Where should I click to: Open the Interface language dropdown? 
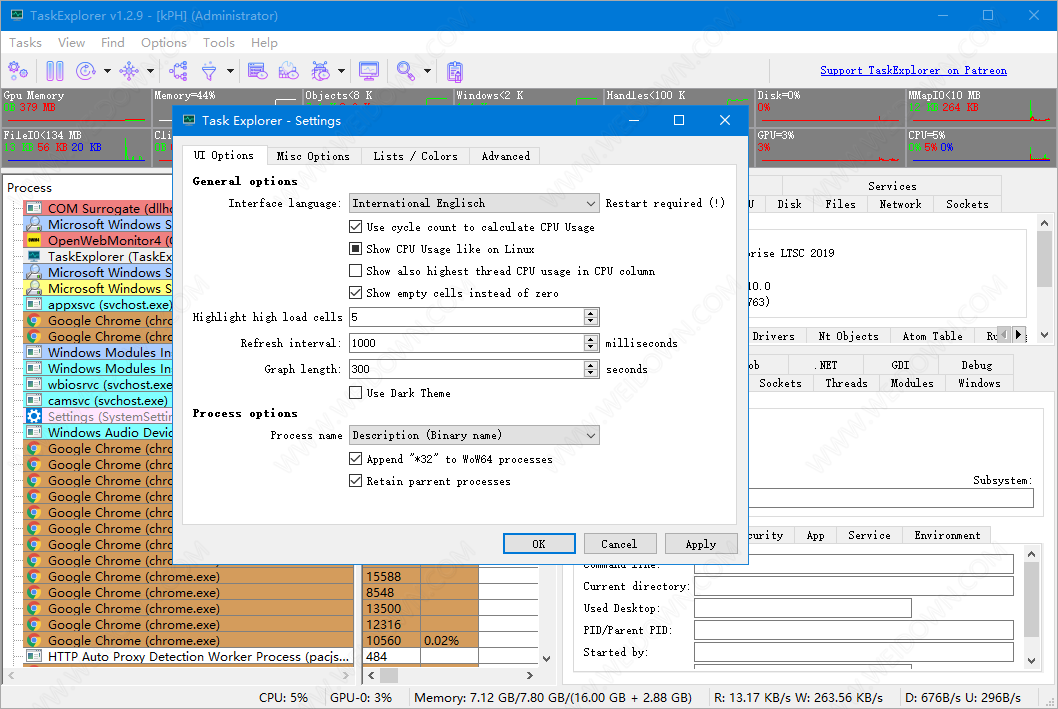[474, 203]
